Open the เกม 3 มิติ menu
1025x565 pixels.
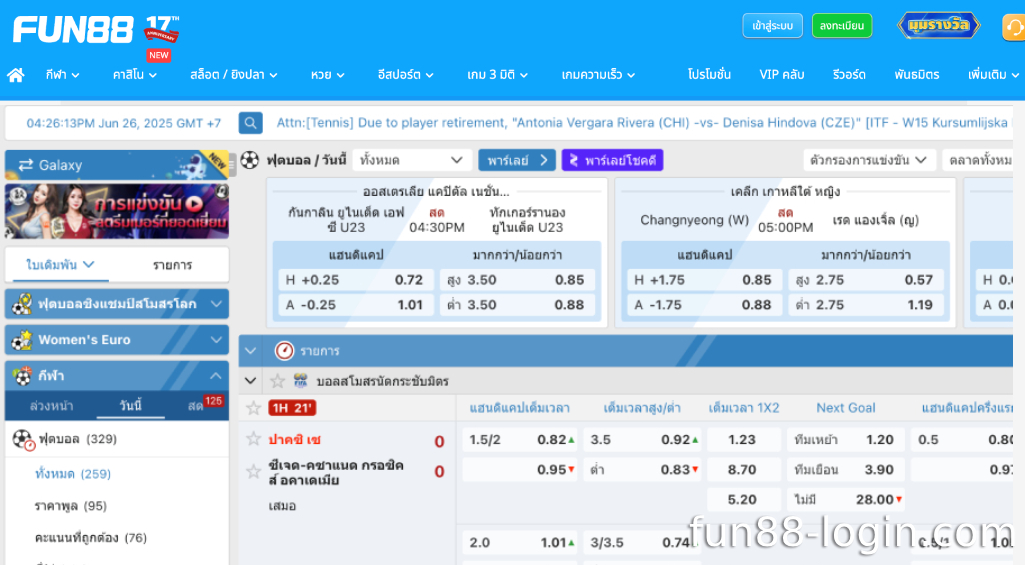point(497,75)
